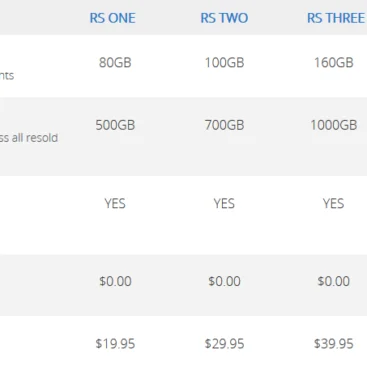The image size is (367, 367).
Task: Select the YES under RS THREE
Action: 333,203
